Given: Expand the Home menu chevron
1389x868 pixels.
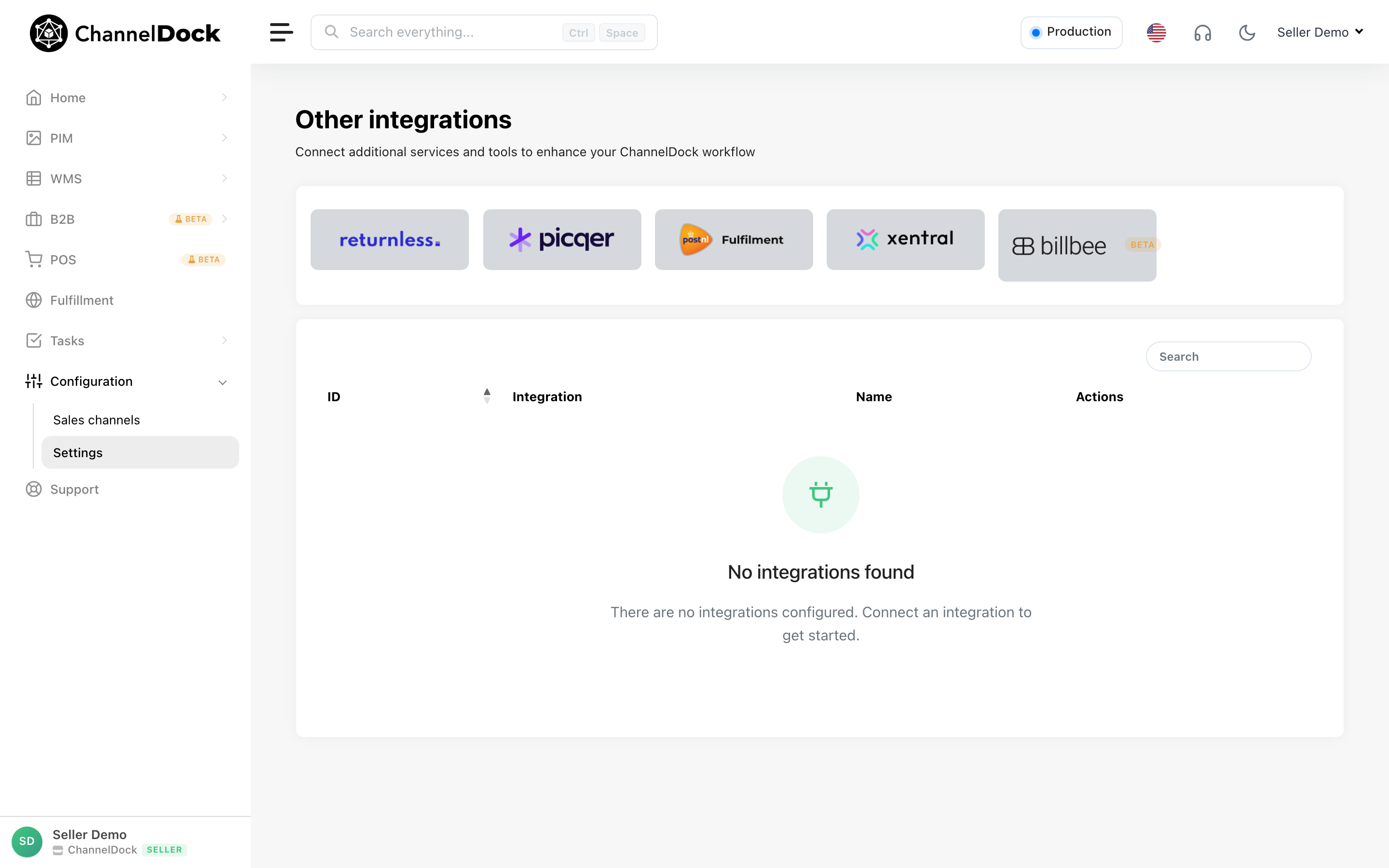Looking at the screenshot, I should [224, 97].
